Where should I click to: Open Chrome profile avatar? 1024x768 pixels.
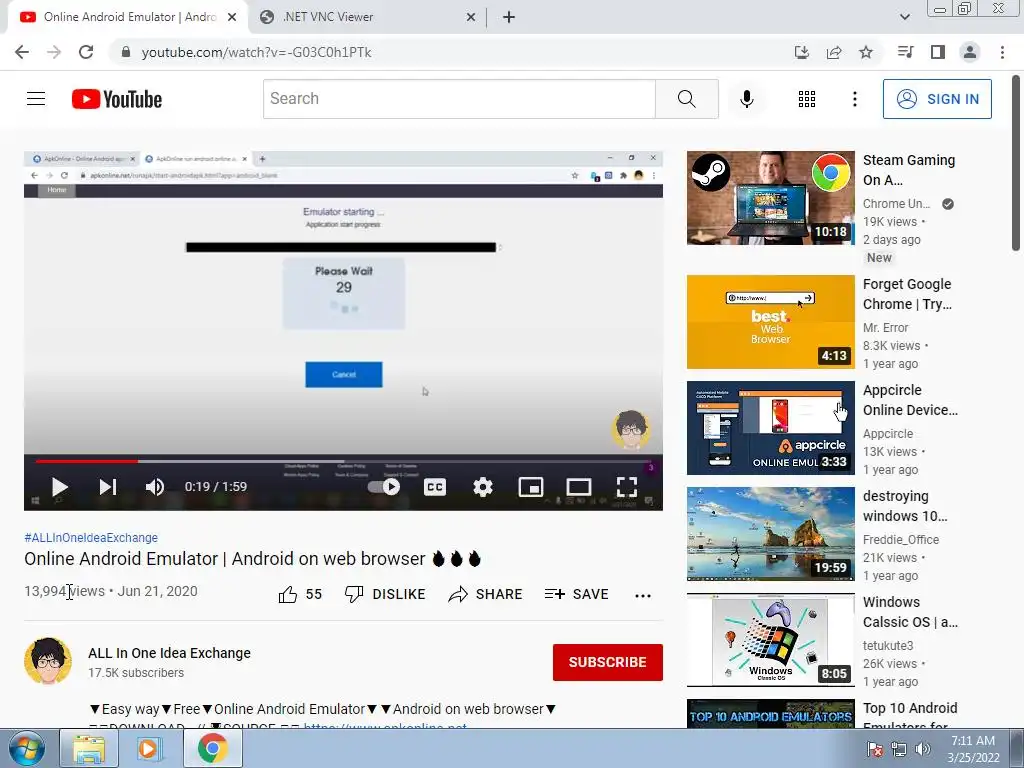[970, 52]
